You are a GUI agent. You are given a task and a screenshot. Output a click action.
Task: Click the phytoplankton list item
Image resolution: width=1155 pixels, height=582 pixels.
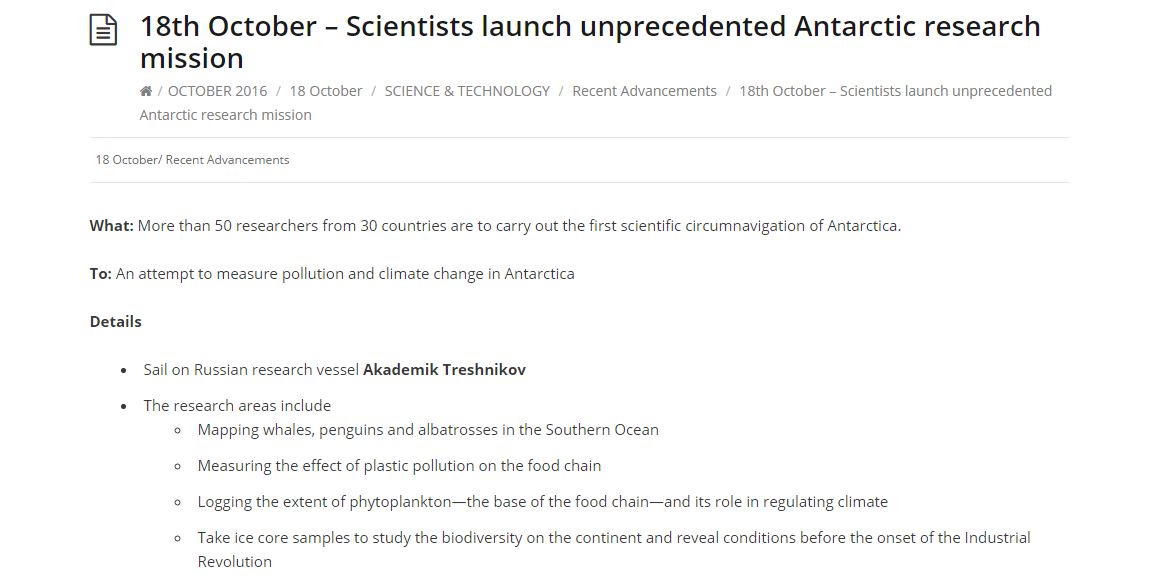543,502
